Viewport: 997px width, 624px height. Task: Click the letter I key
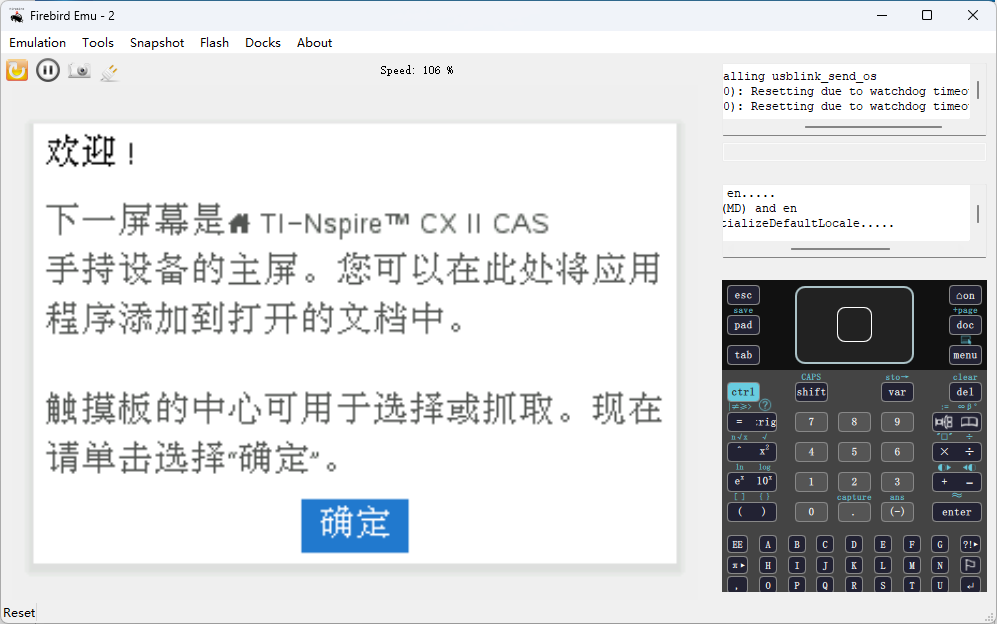797,565
